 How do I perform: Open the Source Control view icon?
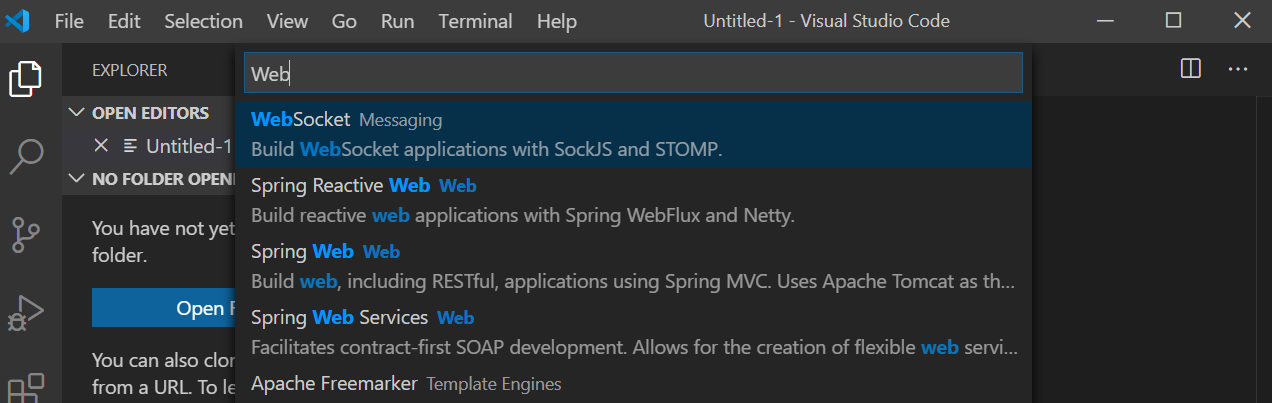pyautogui.click(x=27, y=234)
